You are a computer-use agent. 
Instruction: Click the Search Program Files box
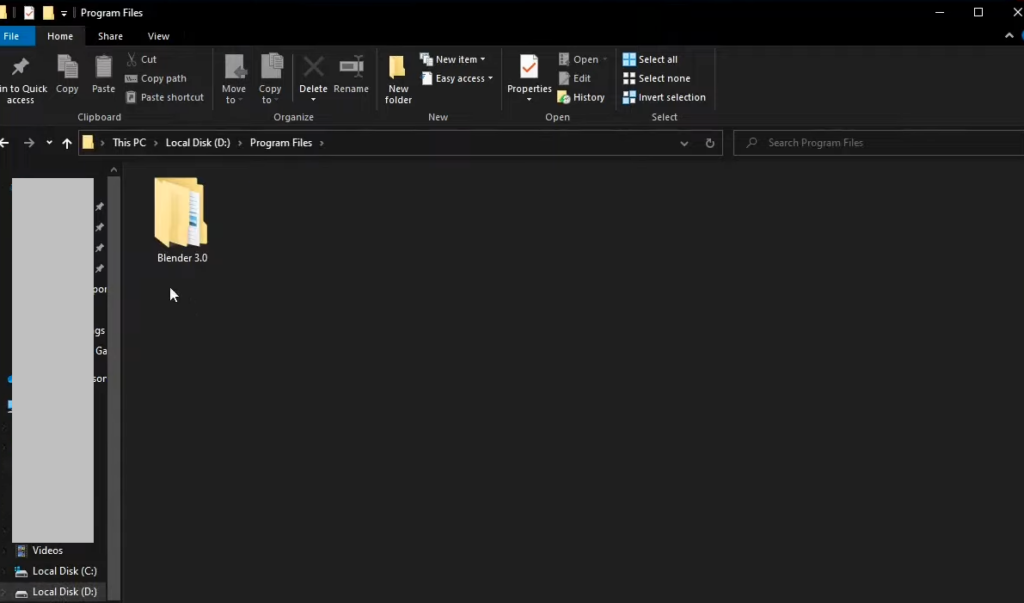[x=878, y=142]
